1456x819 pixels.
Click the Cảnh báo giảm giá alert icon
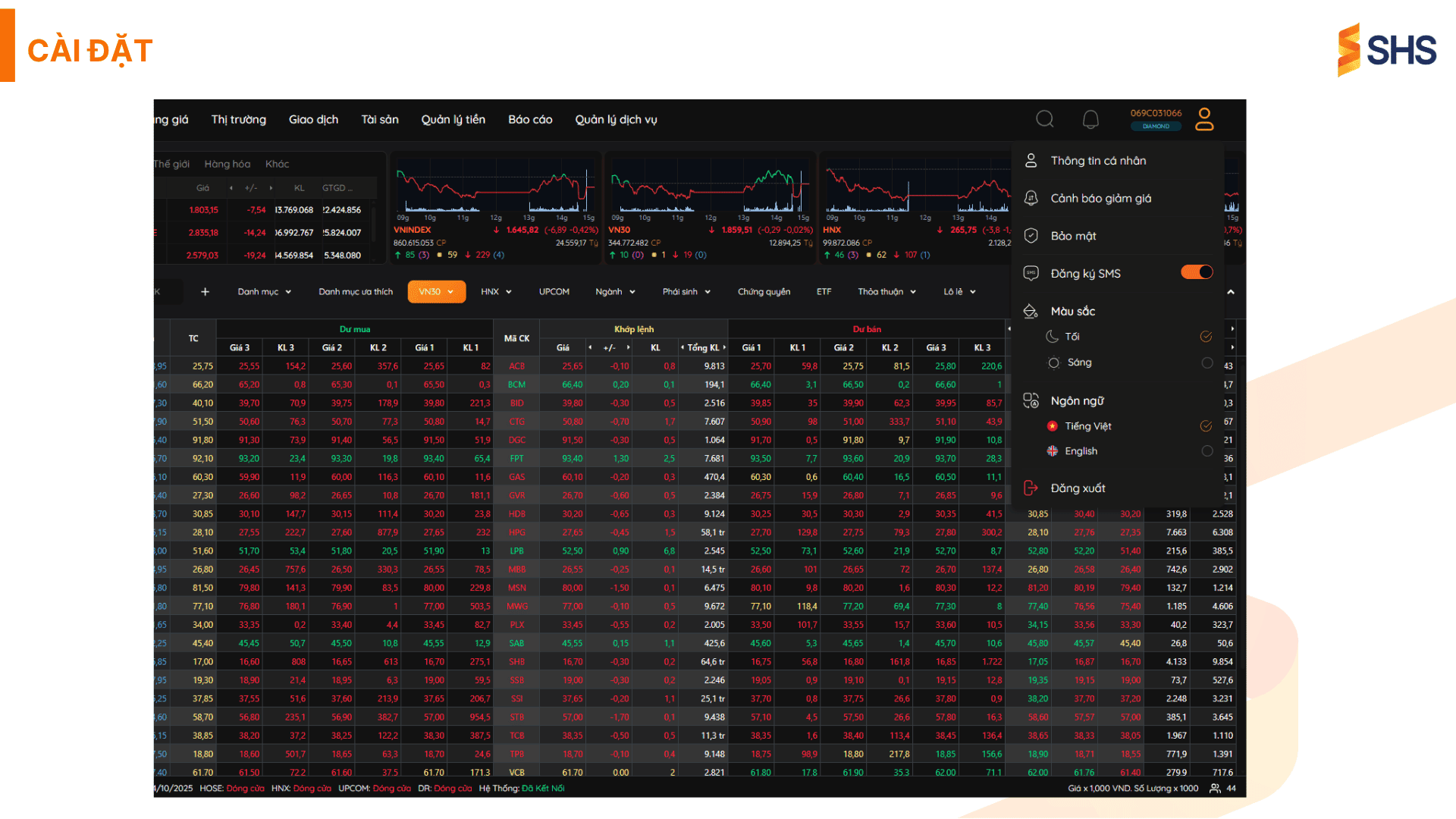click(x=1031, y=198)
